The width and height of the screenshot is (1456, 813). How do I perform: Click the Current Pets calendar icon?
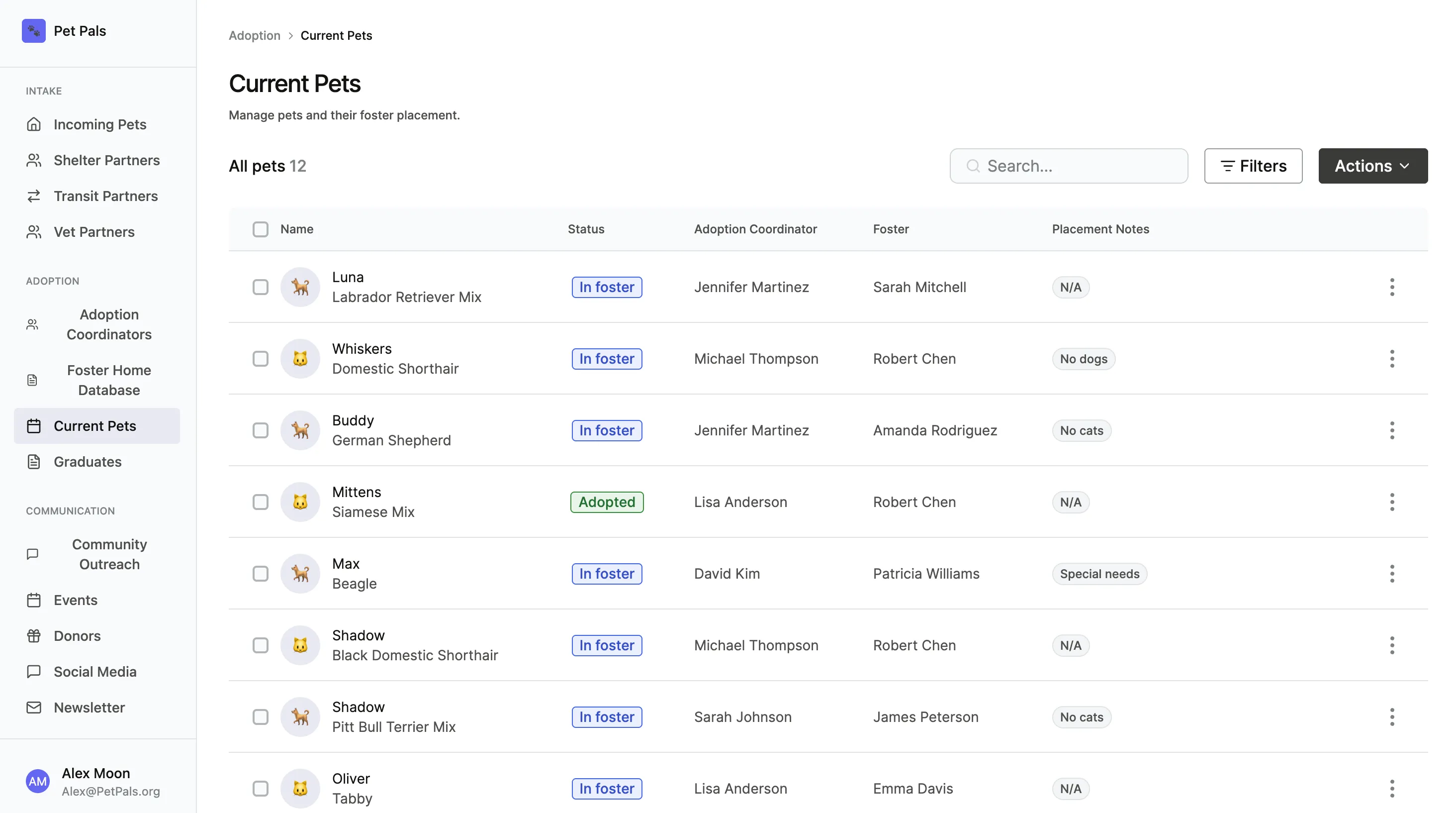click(x=34, y=426)
